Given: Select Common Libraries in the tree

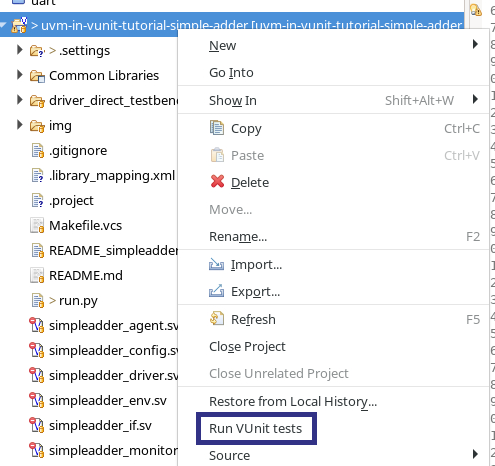Looking at the screenshot, I should coord(104,76).
